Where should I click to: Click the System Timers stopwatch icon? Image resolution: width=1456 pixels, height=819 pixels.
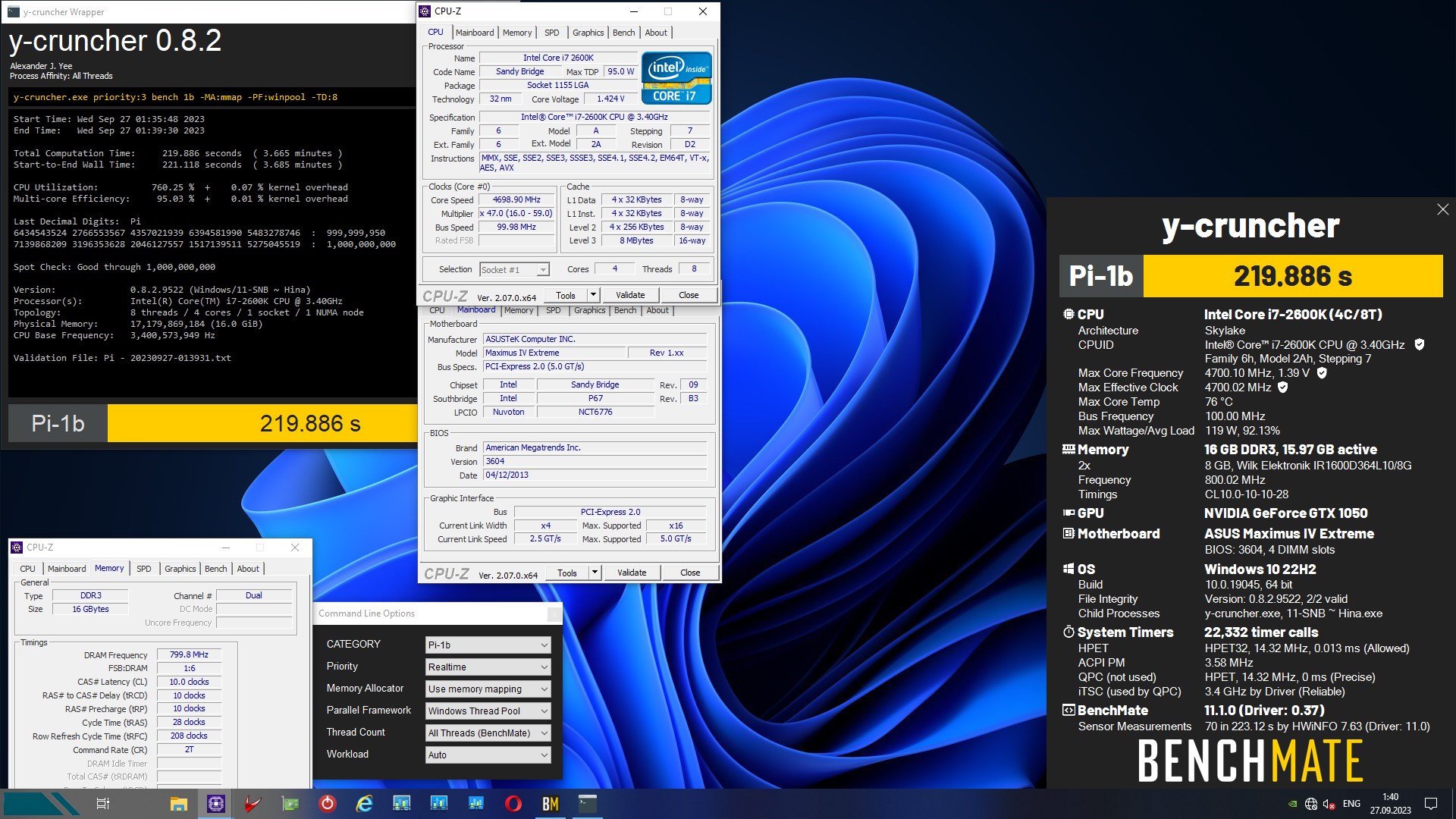point(1068,632)
